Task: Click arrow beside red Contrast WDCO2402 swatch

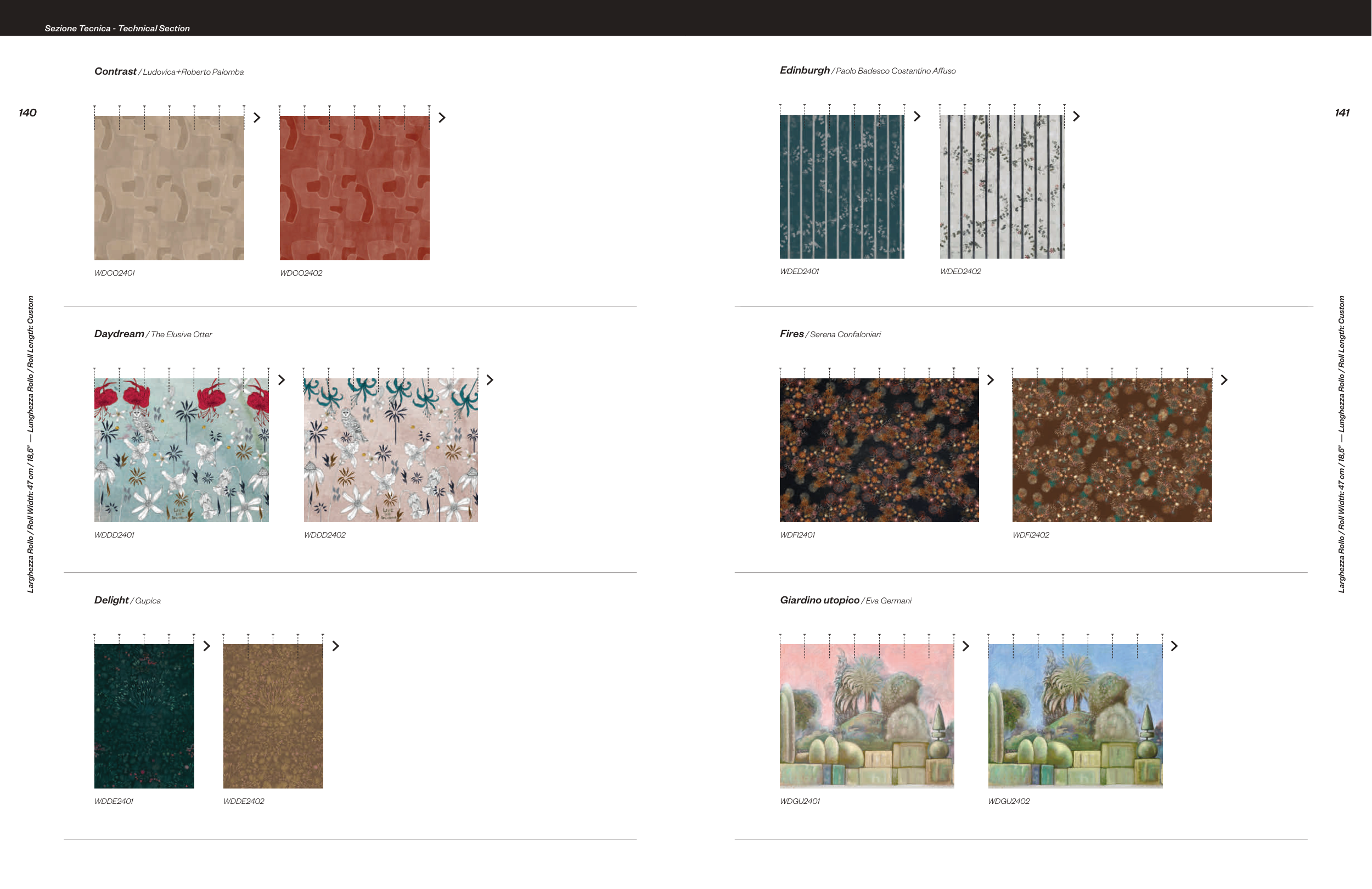Action: (442, 118)
